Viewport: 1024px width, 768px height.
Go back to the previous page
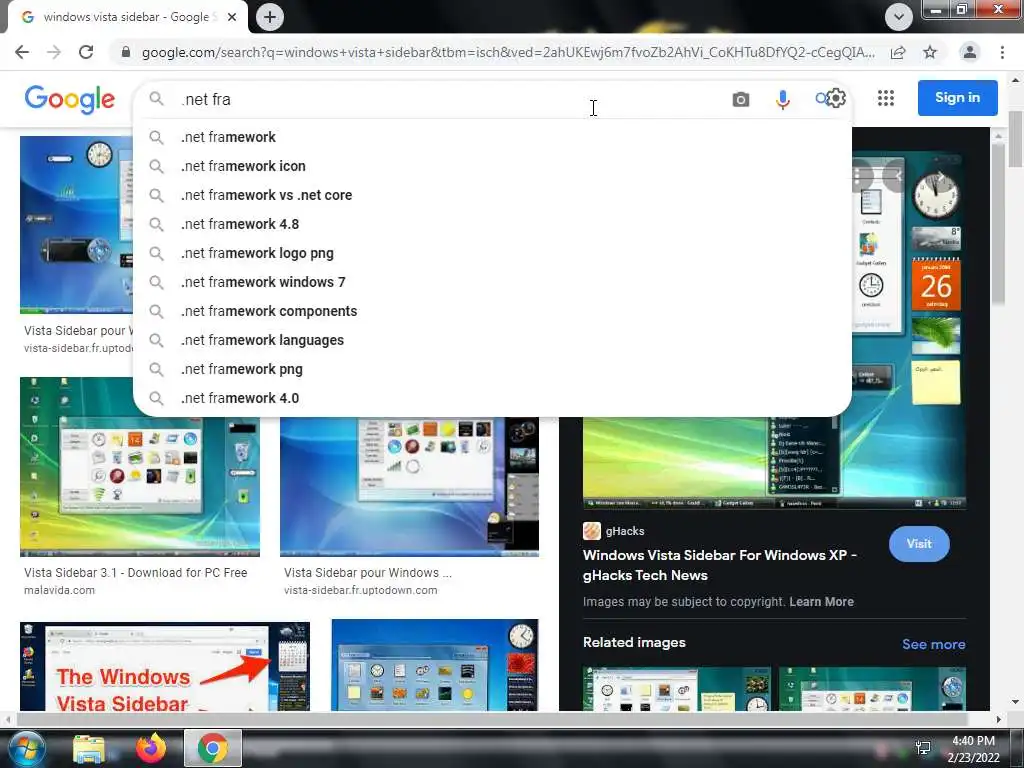coord(22,52)
